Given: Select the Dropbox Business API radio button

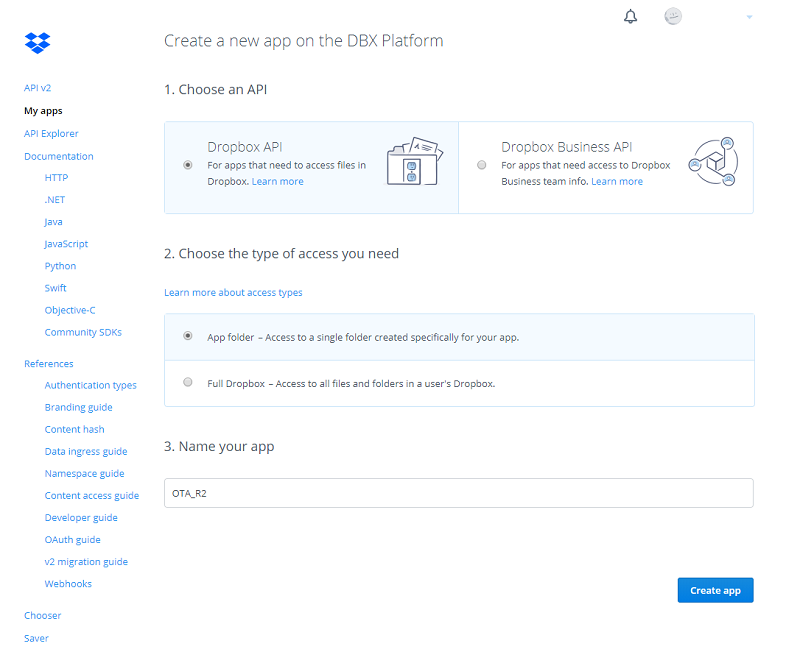Looking at the screenshot, I should click(x=482, y=165).
